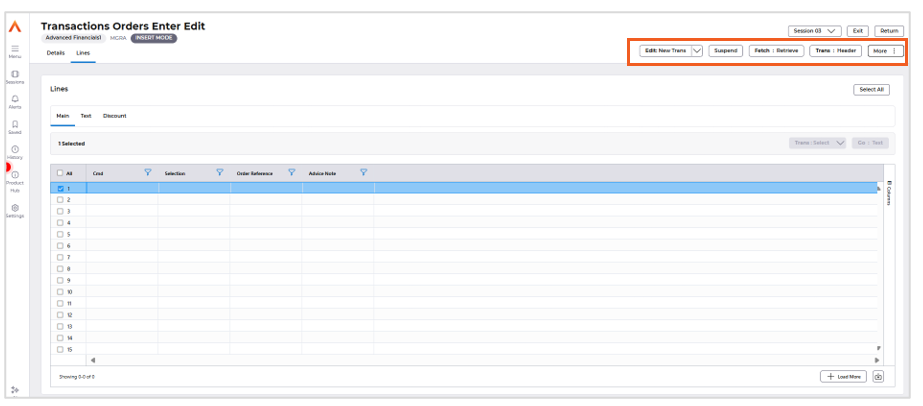Select the Main sub-tab

click(x=62, y=116)
